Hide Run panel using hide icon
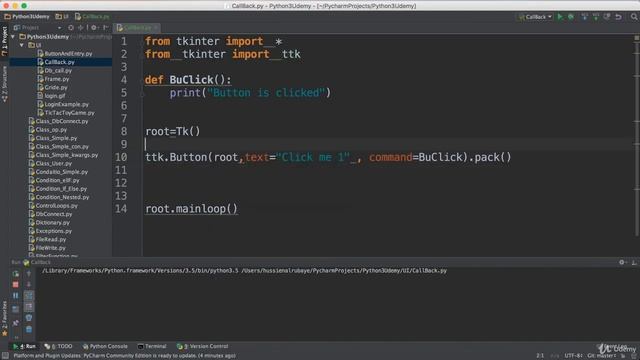The width and height of the screenshot is (640, 360). point(634,262)
